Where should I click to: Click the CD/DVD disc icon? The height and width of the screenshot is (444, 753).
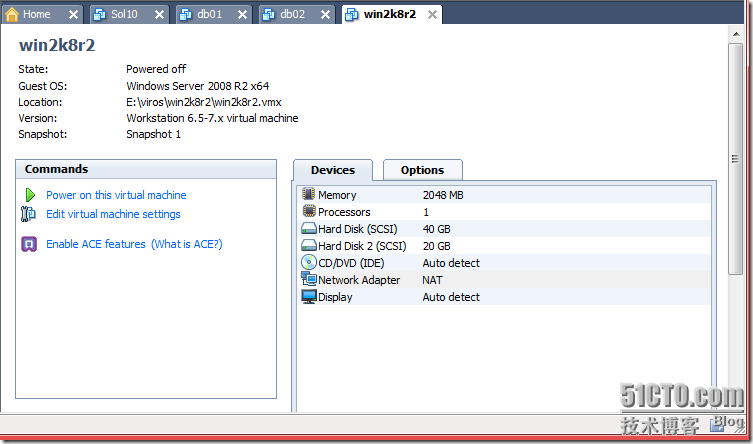[x=309, y=262]
